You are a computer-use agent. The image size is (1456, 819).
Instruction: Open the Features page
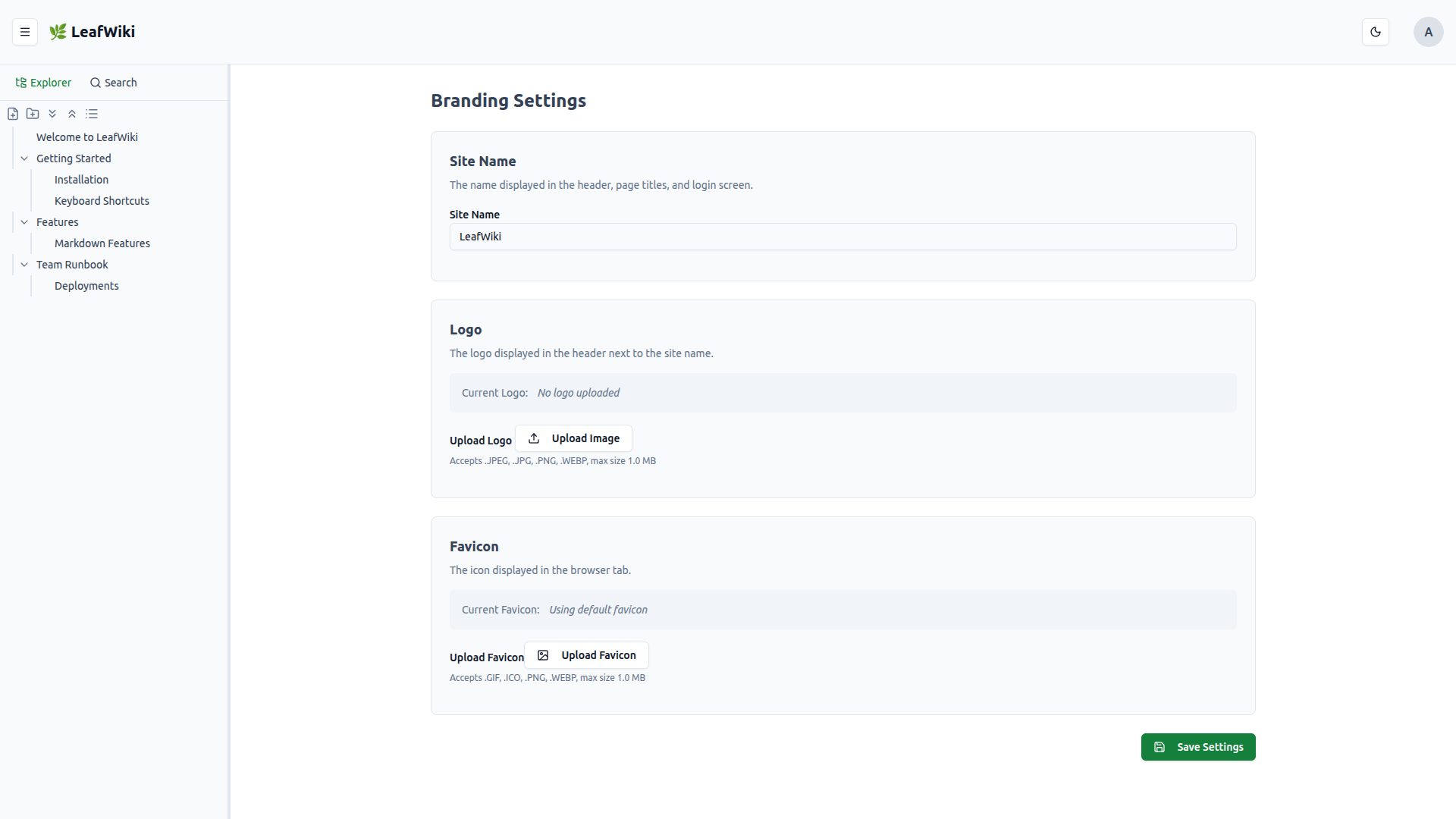click(58, 222)
